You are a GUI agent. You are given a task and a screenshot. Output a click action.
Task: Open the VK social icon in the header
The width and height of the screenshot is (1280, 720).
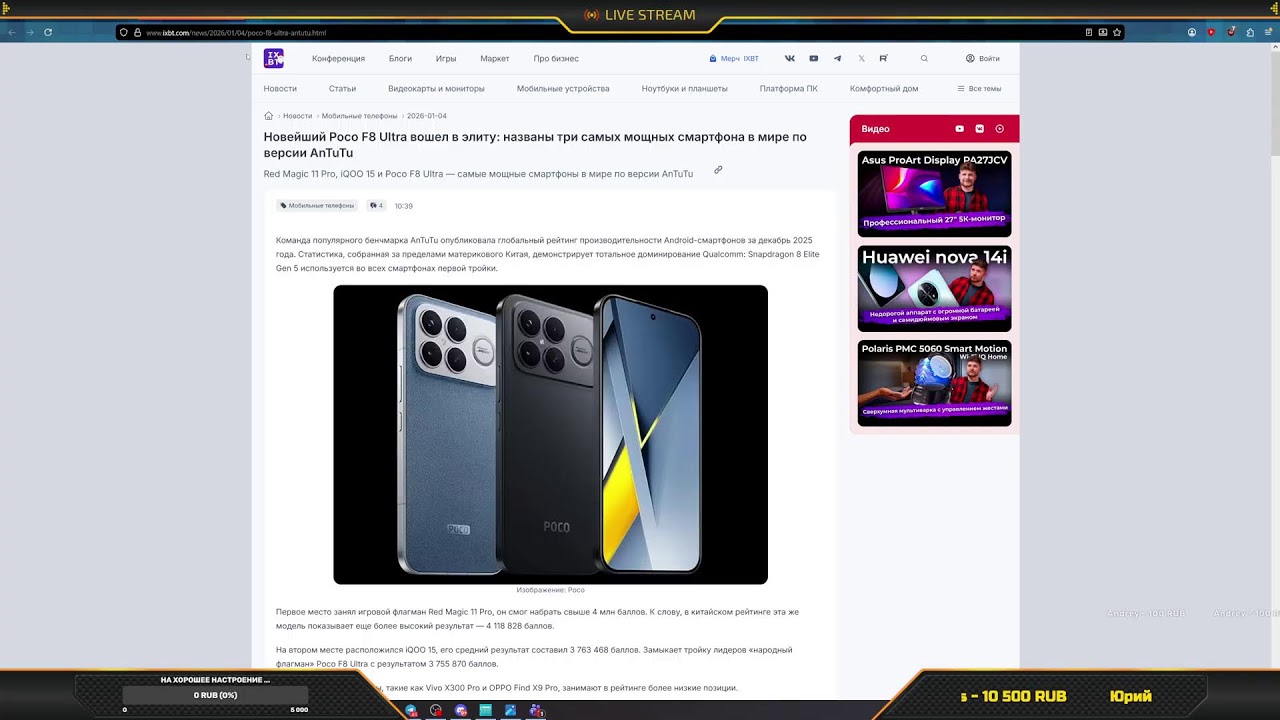[790, 59]
